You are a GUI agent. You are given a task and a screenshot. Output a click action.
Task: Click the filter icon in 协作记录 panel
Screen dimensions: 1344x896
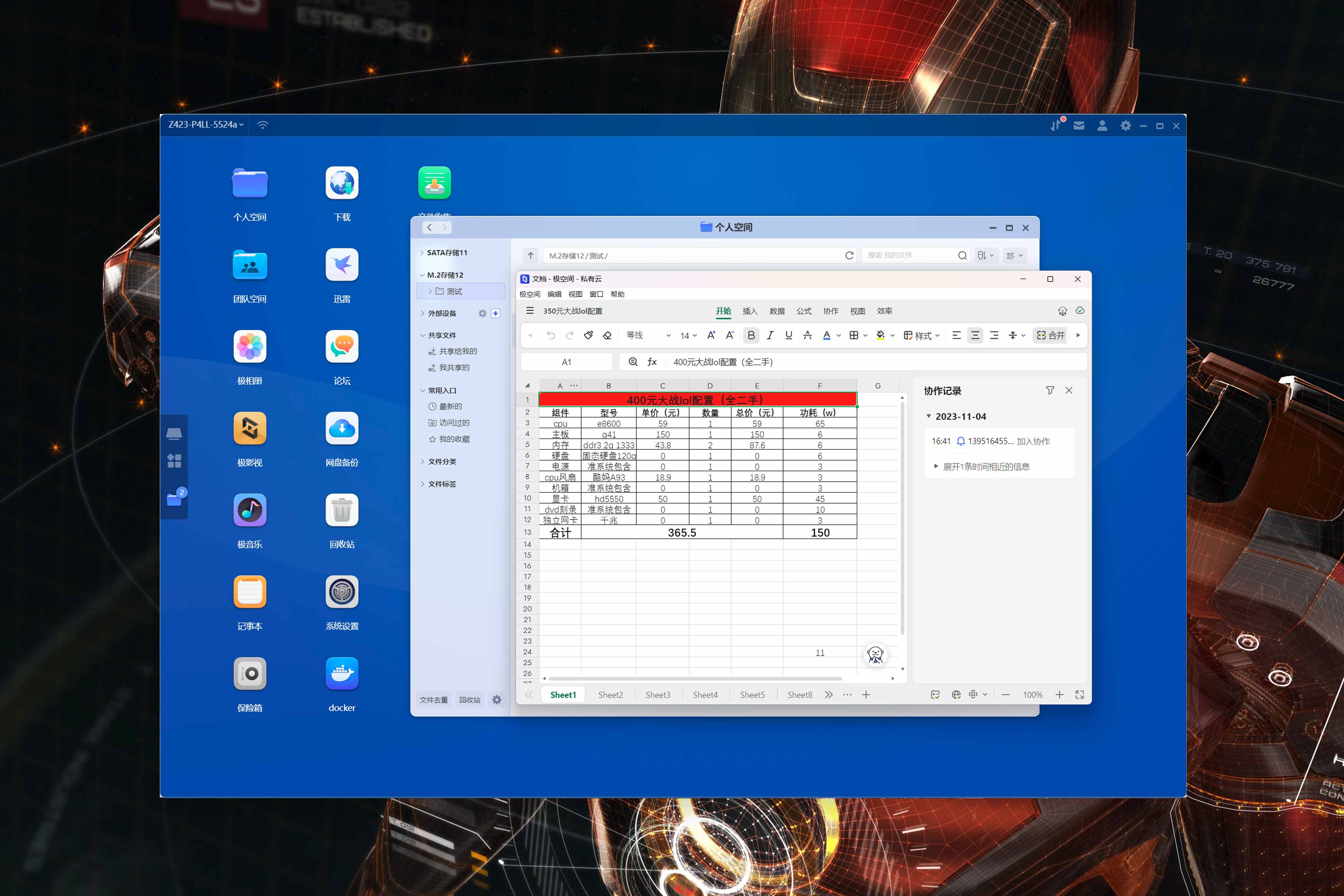click(x=1050, y=390)
